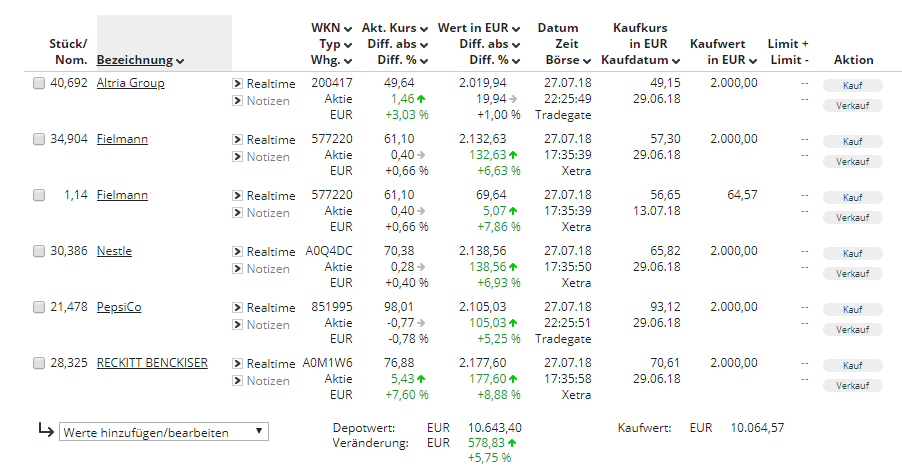Screen dimensions: 902x475
Task: Select the RECKITT BENCKISER row checkbox
Action: tap(39, 363)
